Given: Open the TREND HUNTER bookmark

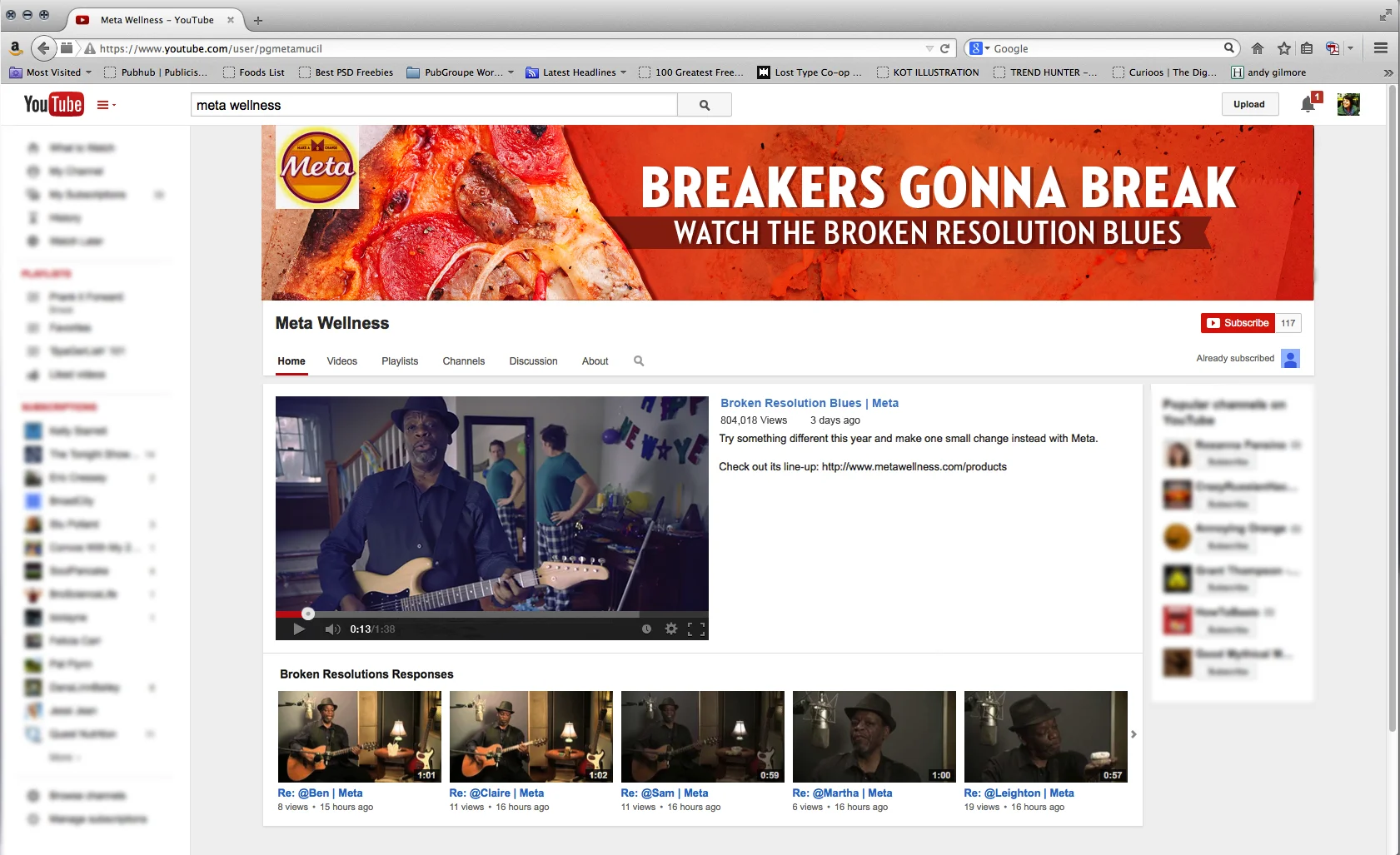Looking at the screenshot, I should (x=1045, y=72).
